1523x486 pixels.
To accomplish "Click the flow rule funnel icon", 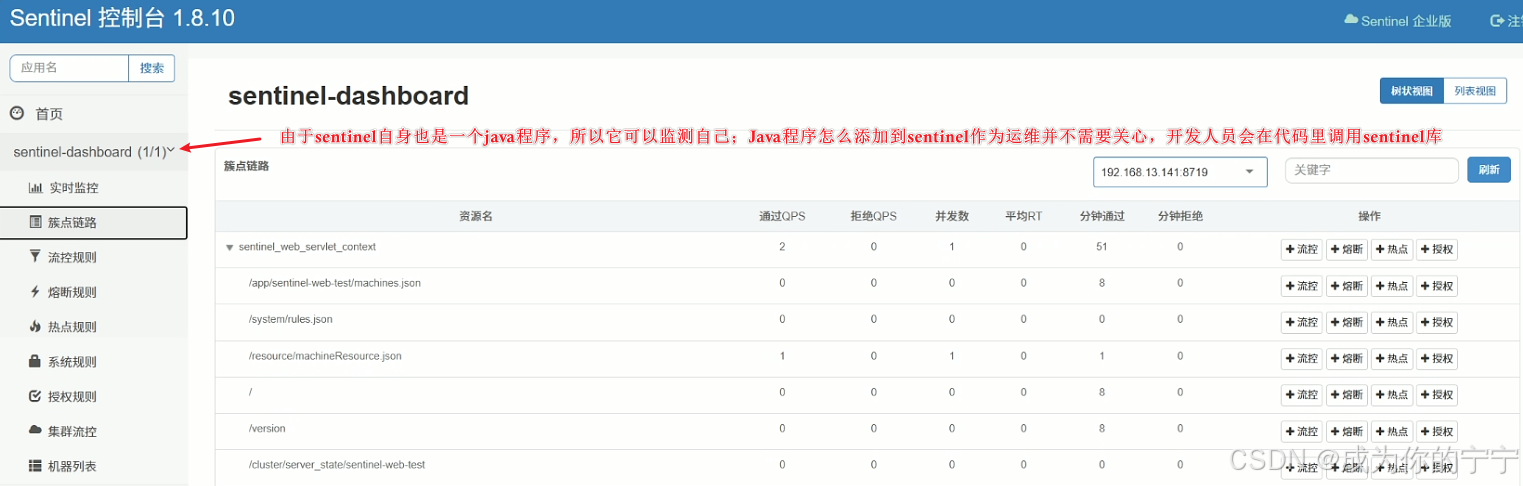I will 36,257.
